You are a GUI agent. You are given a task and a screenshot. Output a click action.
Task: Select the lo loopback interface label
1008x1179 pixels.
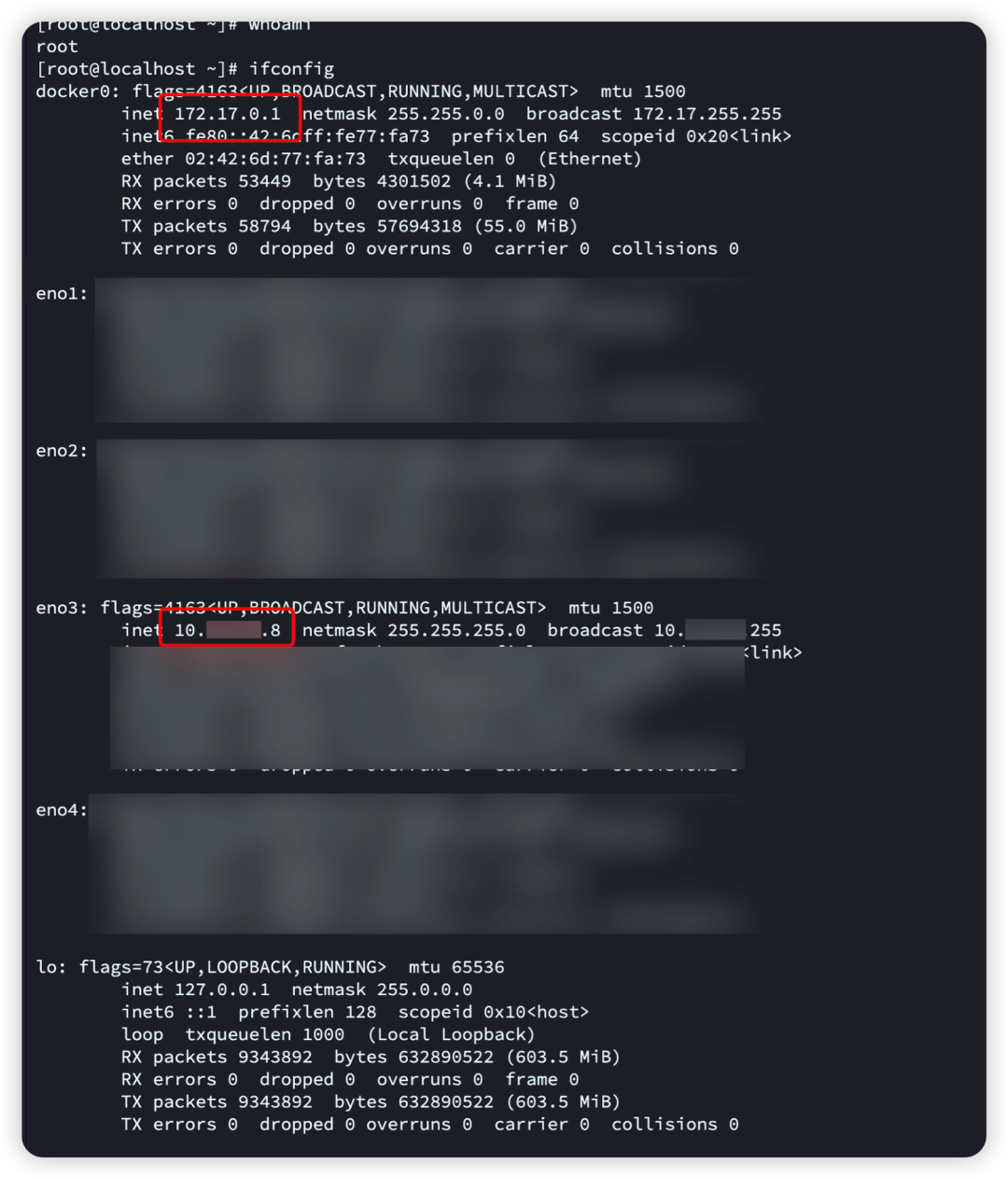(x=51, y=967)
